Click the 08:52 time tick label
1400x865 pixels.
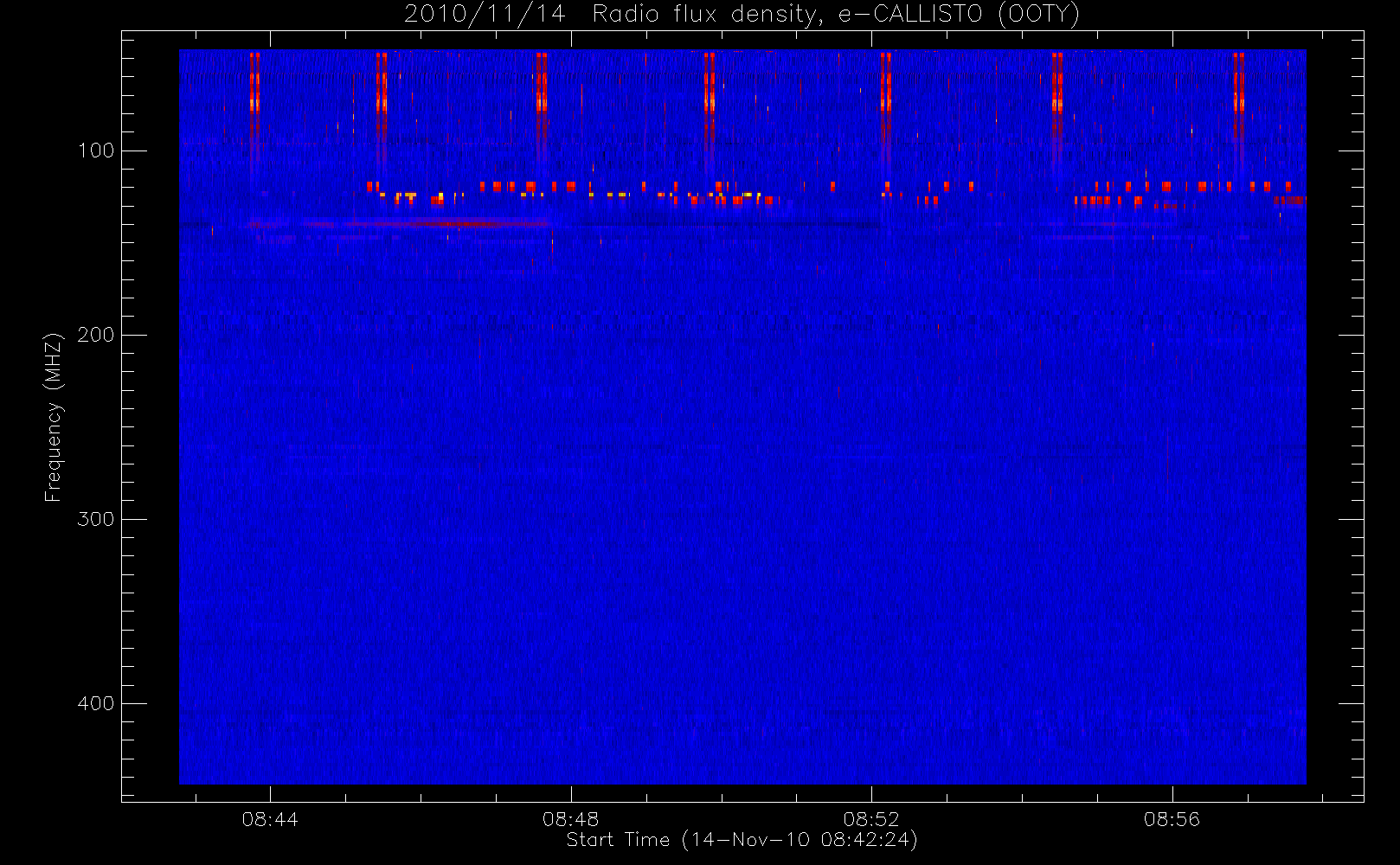pos(871,819)
